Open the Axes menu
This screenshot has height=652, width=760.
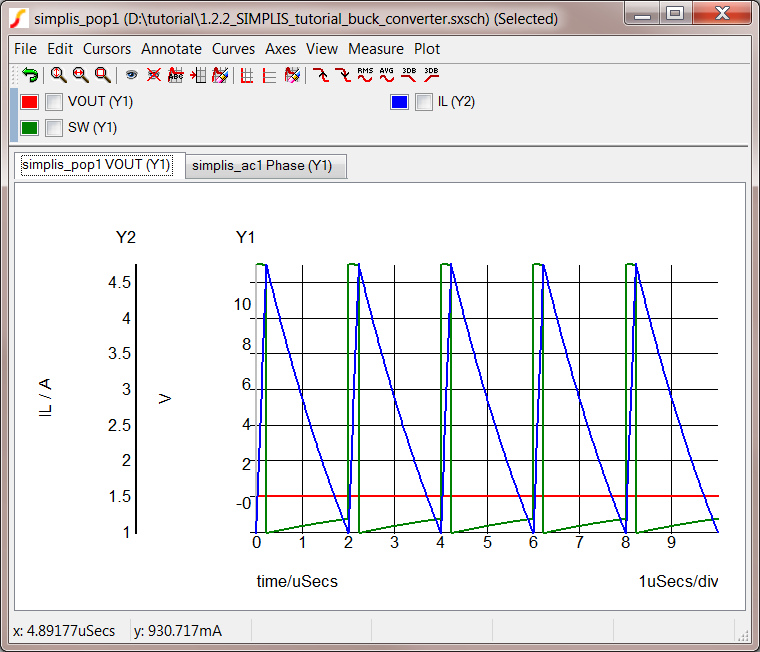(280, 49)
